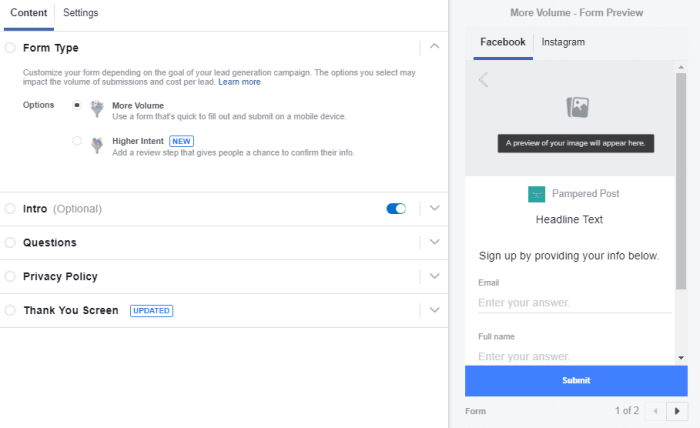Switch preview to the Instagram tab

[563, 42]
